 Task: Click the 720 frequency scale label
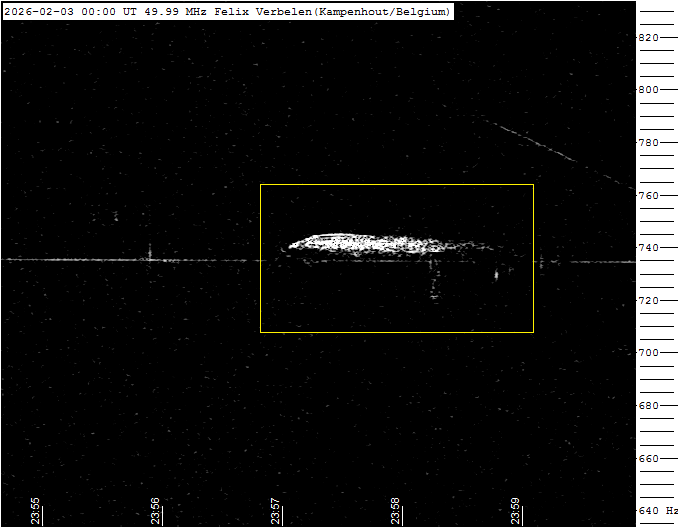tap(649, 300)
